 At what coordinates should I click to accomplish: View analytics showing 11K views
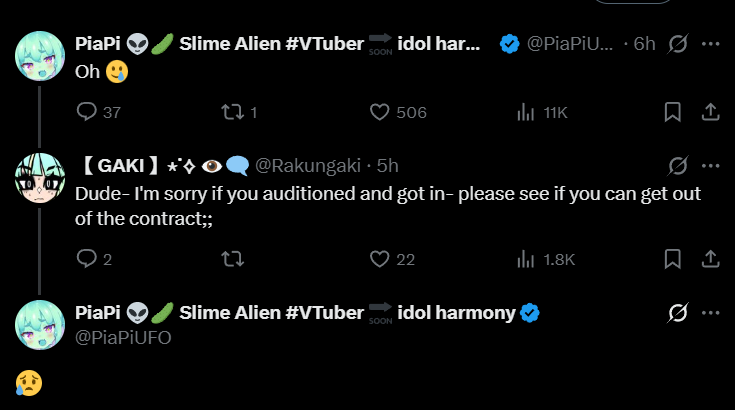point(526,112)
